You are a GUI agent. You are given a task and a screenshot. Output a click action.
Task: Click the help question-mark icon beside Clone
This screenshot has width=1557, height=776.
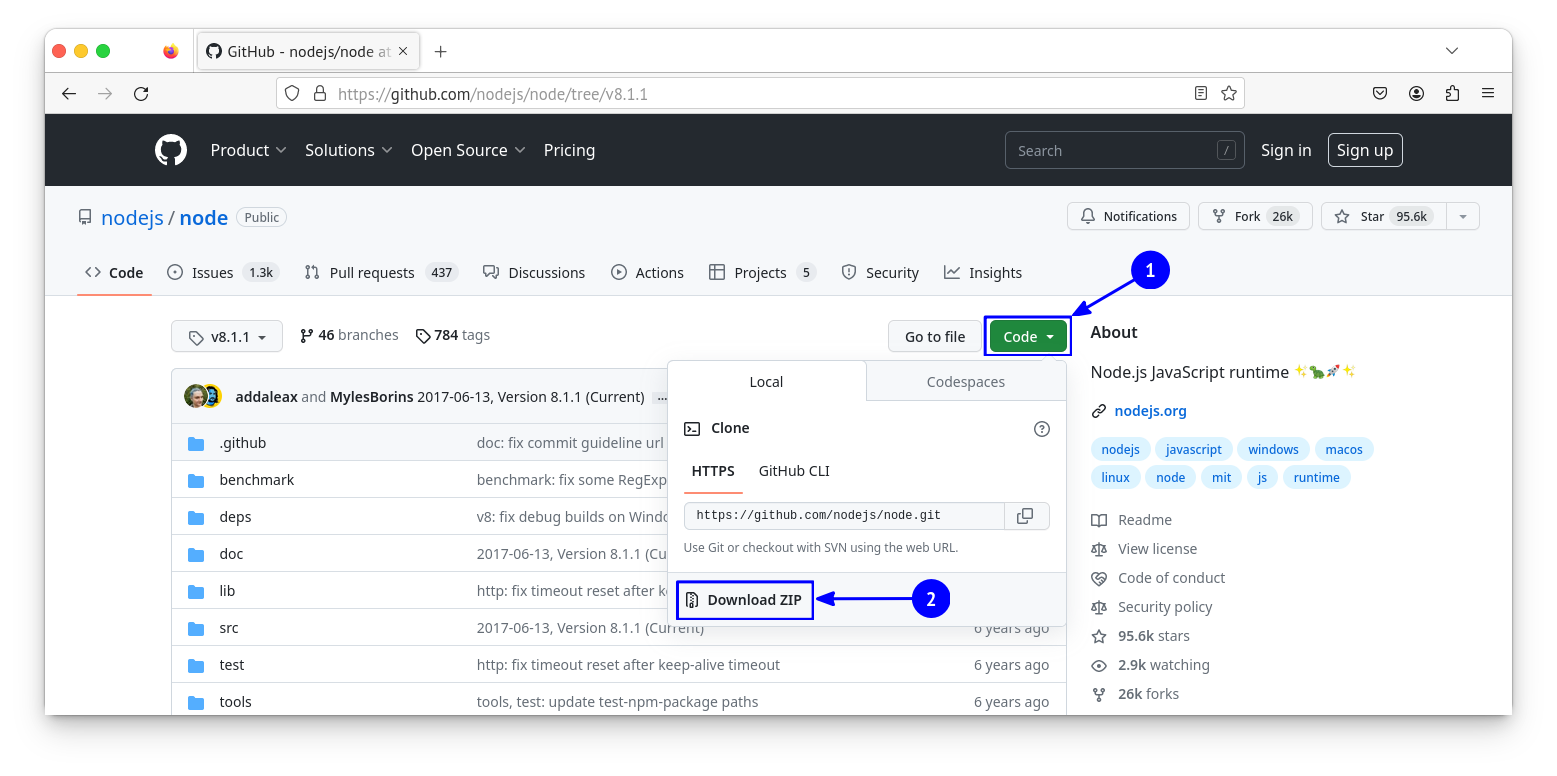pos(1041,429)
